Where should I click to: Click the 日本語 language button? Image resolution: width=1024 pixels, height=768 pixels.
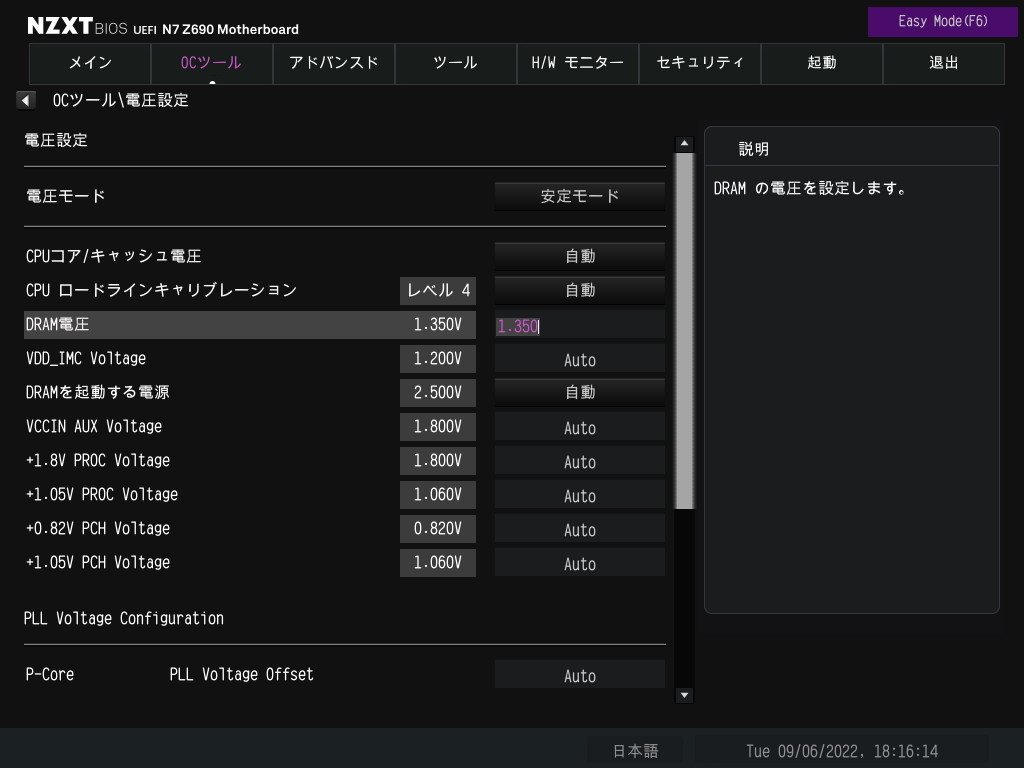(x=635, y=751)
